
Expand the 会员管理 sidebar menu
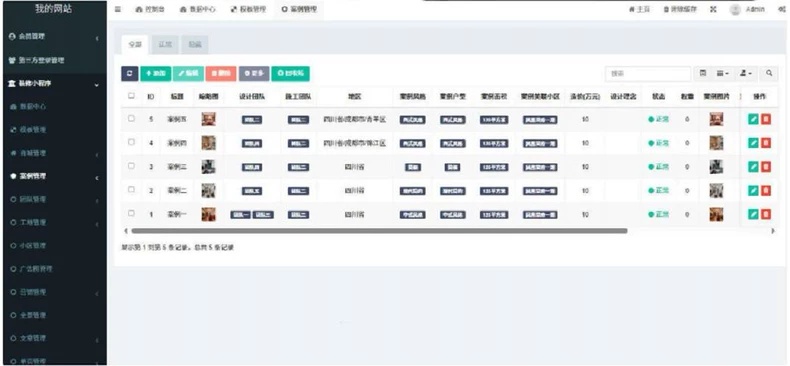tap(54, 37)
